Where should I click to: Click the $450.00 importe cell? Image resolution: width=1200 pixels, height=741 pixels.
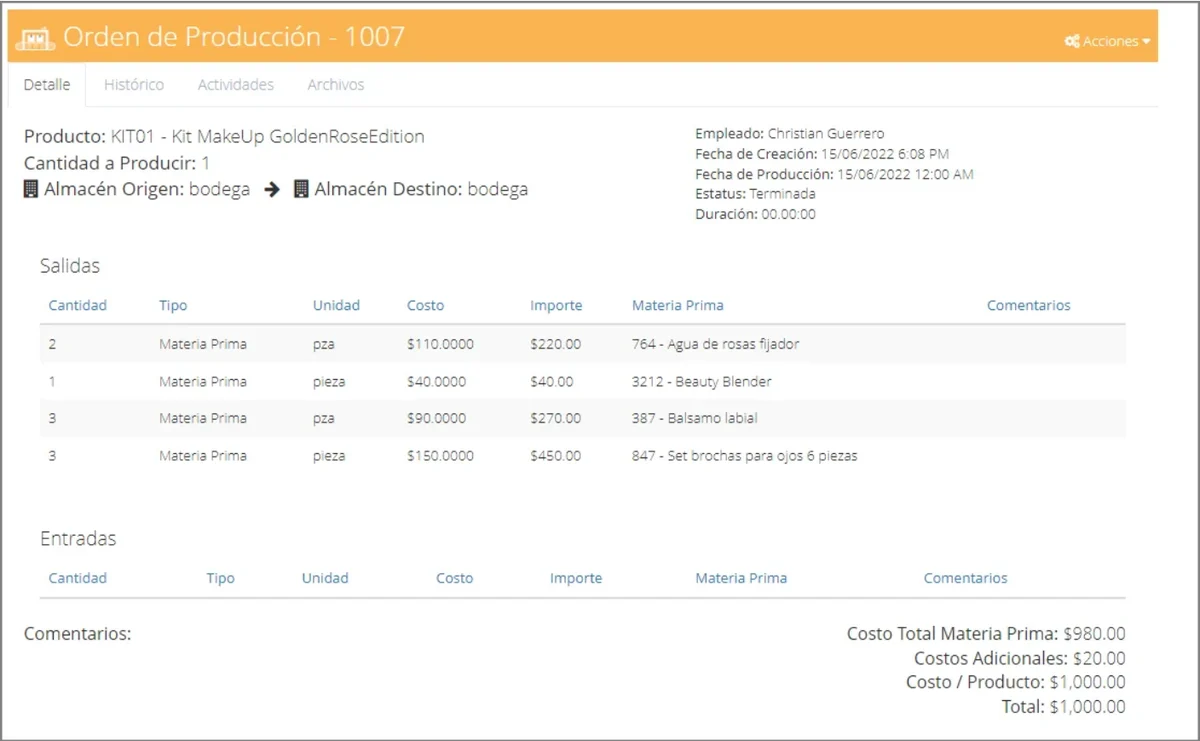[x=555, y=456]
